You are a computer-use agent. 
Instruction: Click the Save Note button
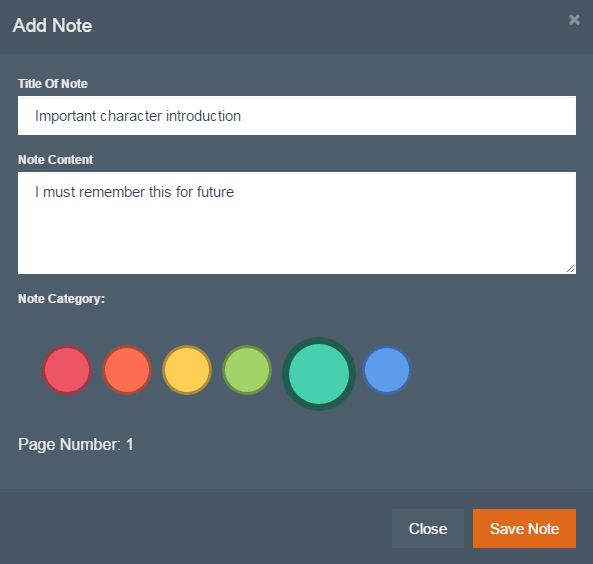tap(524, 528)
